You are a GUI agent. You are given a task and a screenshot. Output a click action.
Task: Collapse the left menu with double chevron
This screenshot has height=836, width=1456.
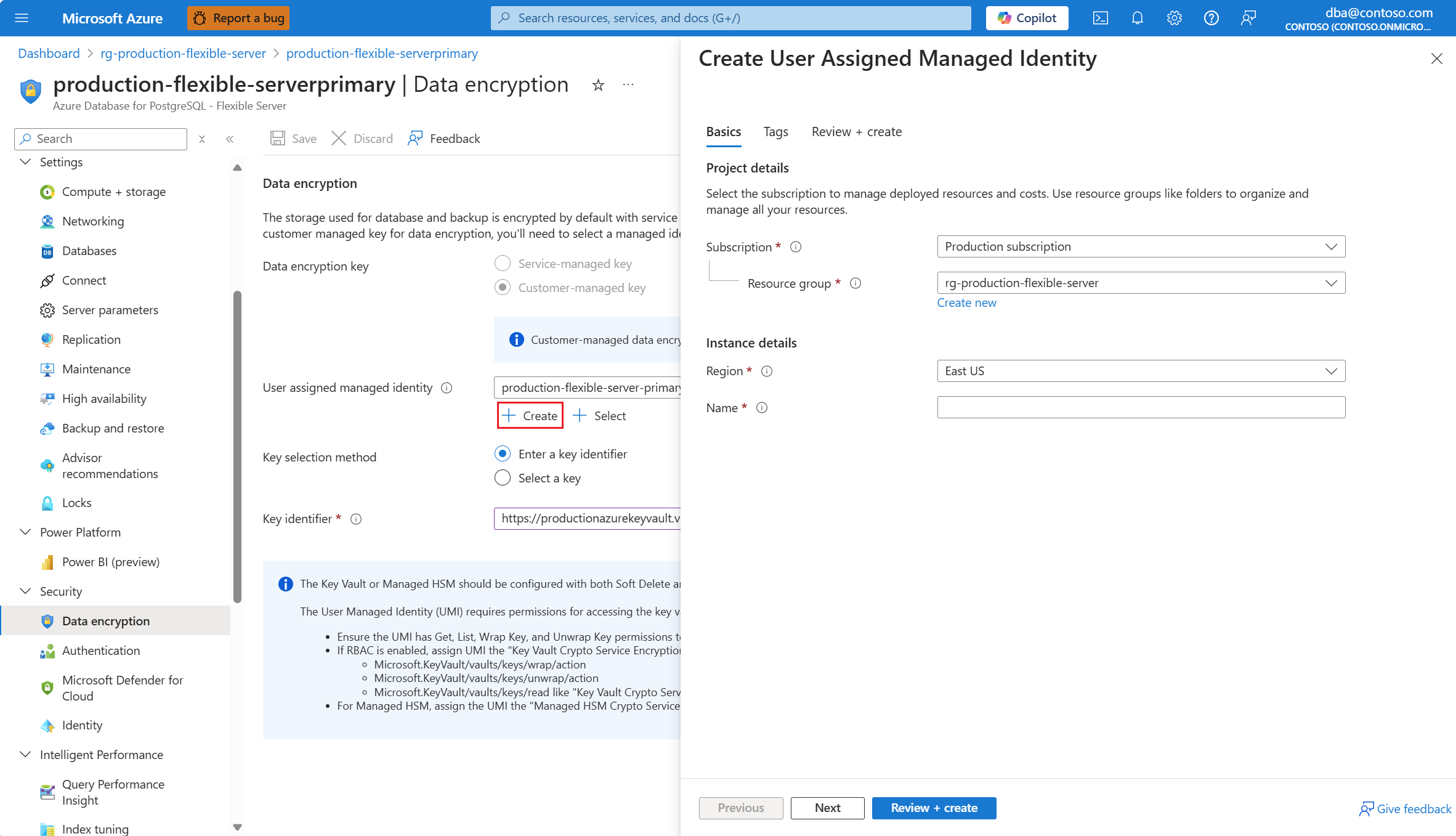[230, 139]
